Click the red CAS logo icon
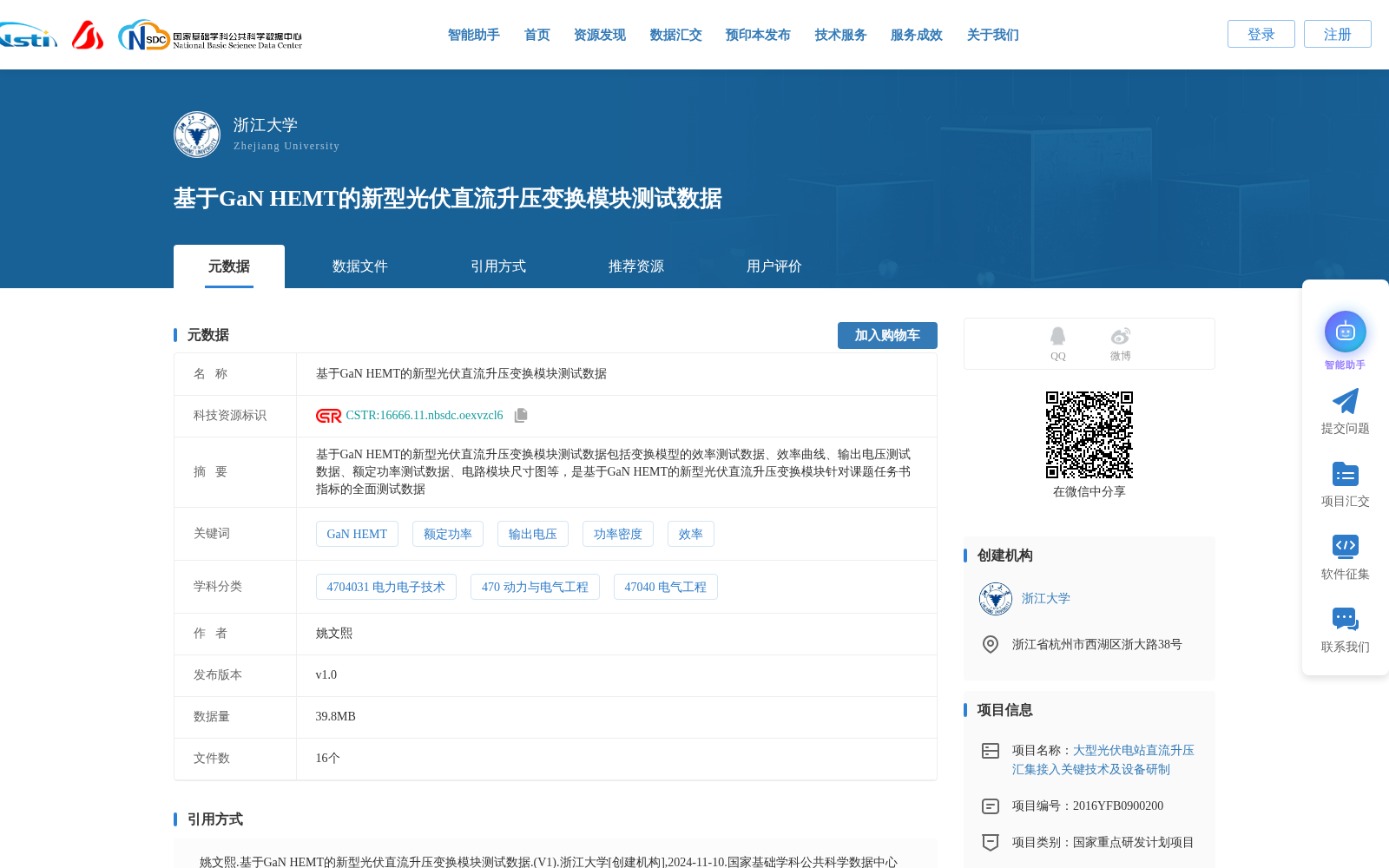The image size is (1389, 868). pyautogui.click(x=88, y=35)
